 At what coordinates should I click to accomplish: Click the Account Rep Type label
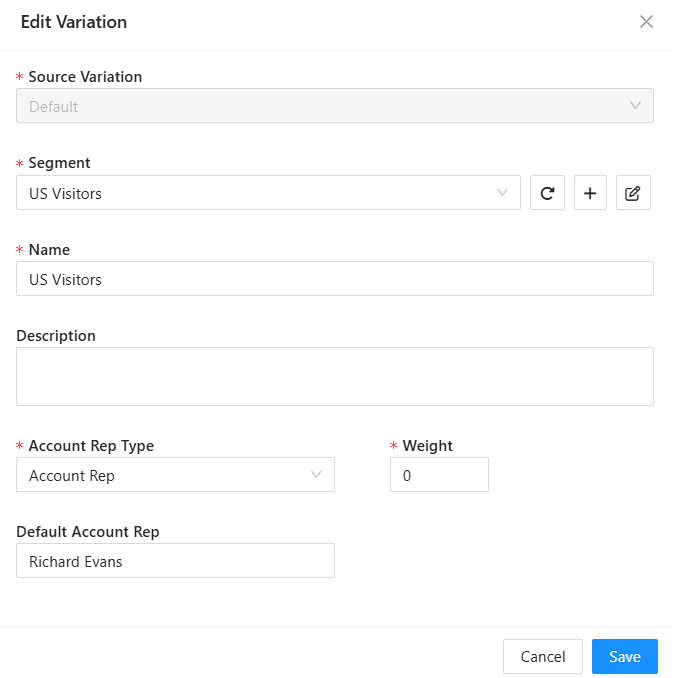coord(91,446)
